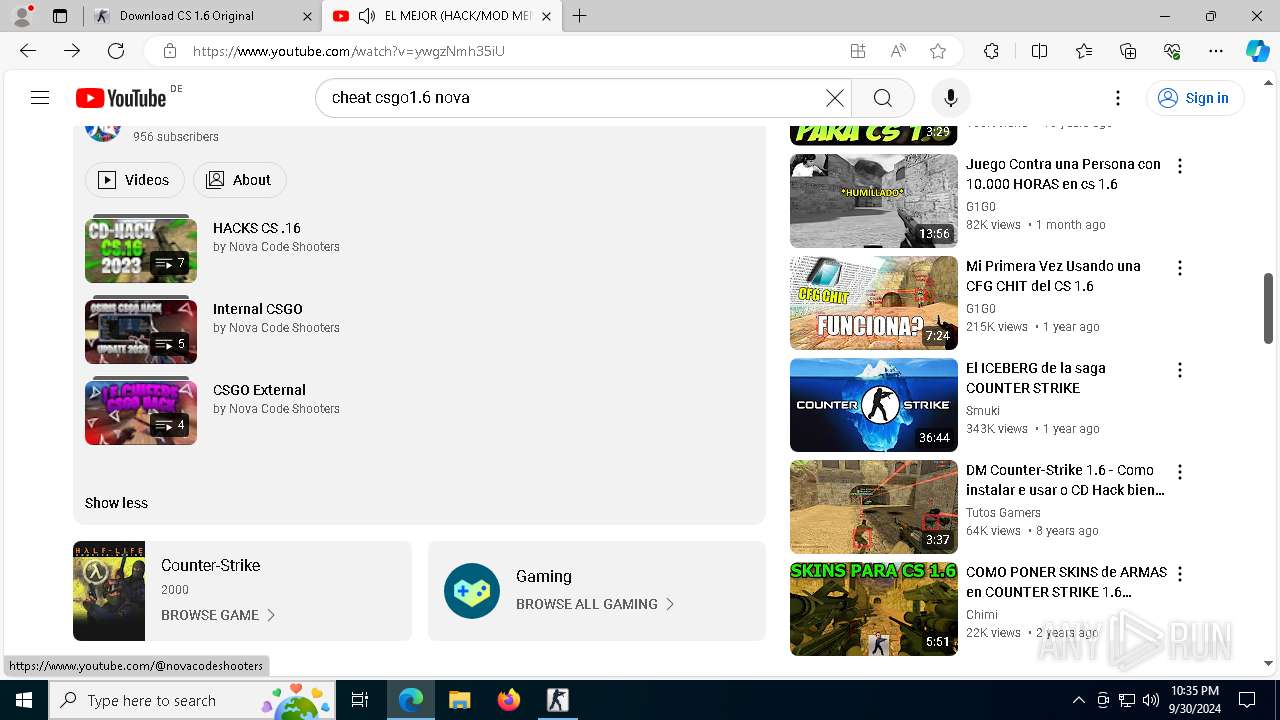Open File Explorer from taskbar
This screenshot has height=720, width=1280.
tap(459, 700)
